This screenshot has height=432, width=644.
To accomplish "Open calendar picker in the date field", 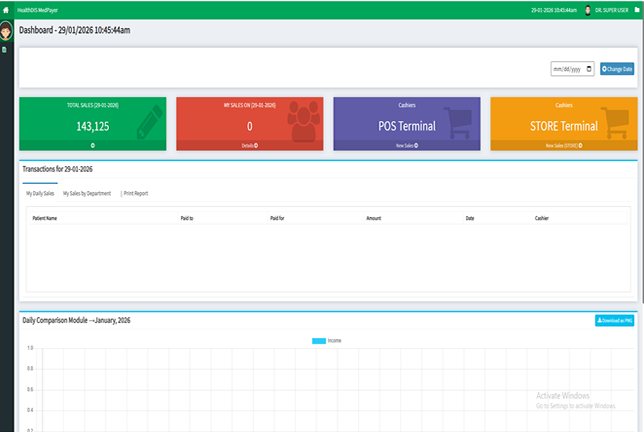I will coord(589,69).
